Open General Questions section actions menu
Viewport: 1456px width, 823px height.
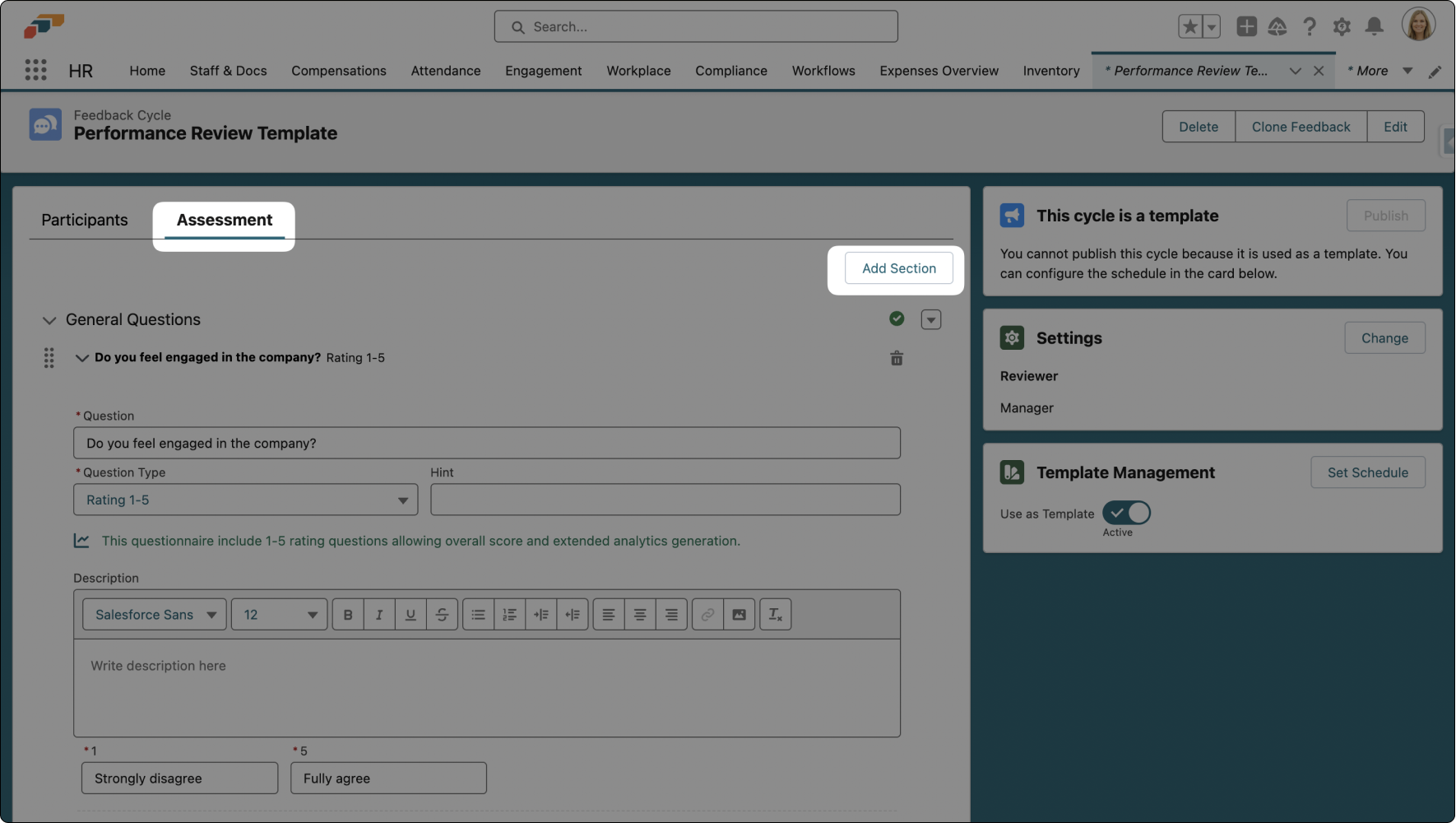[x=930, y=319]
